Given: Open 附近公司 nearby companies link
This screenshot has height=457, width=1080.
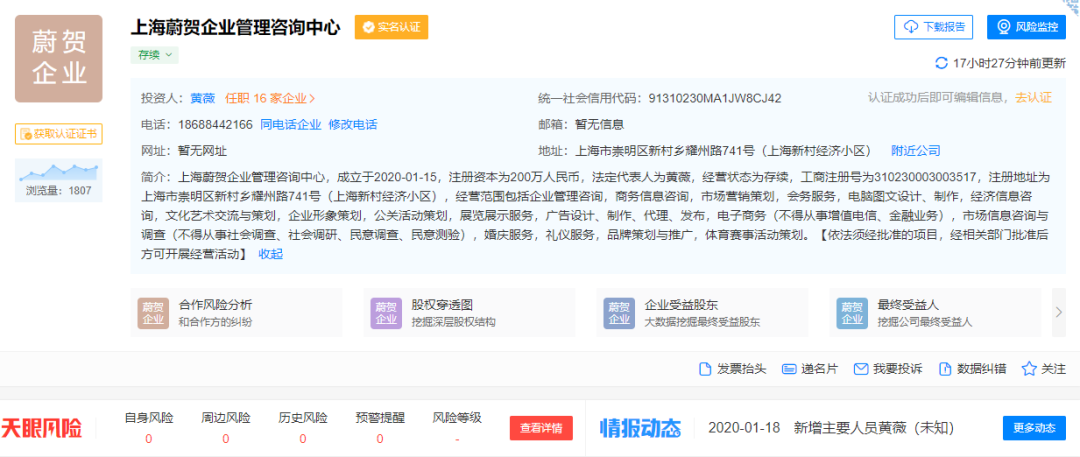Looking at the screenshot, I should pos(915,151).
